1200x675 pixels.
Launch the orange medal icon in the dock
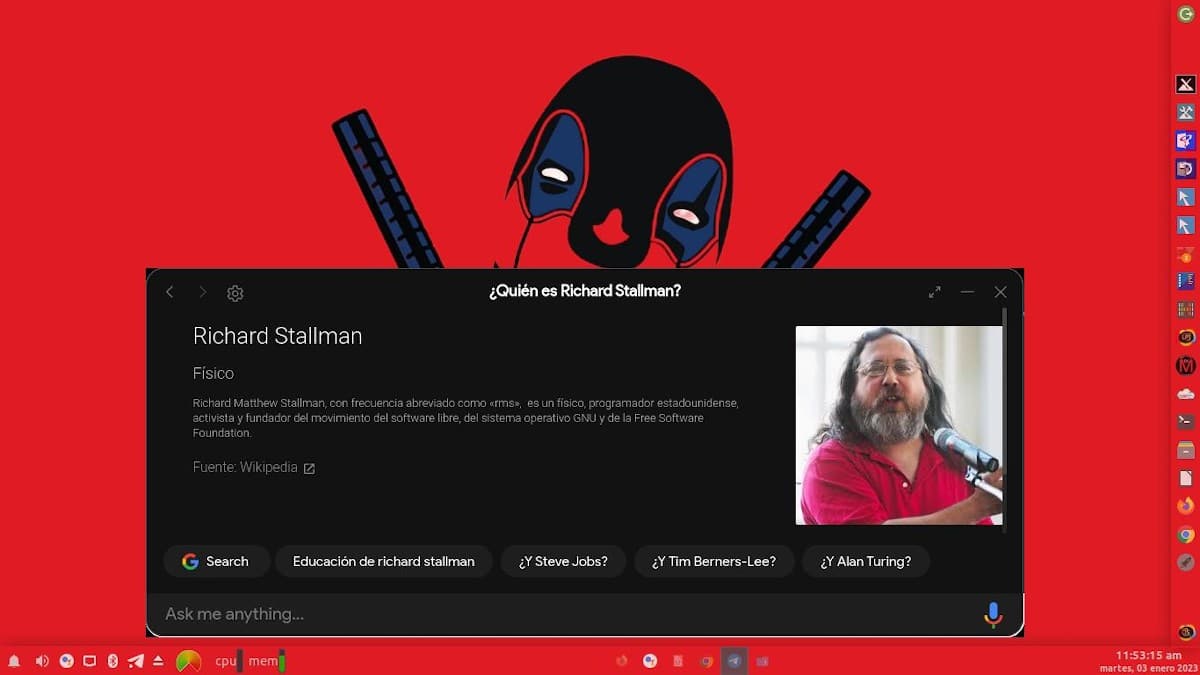(x=1186, y=254)
